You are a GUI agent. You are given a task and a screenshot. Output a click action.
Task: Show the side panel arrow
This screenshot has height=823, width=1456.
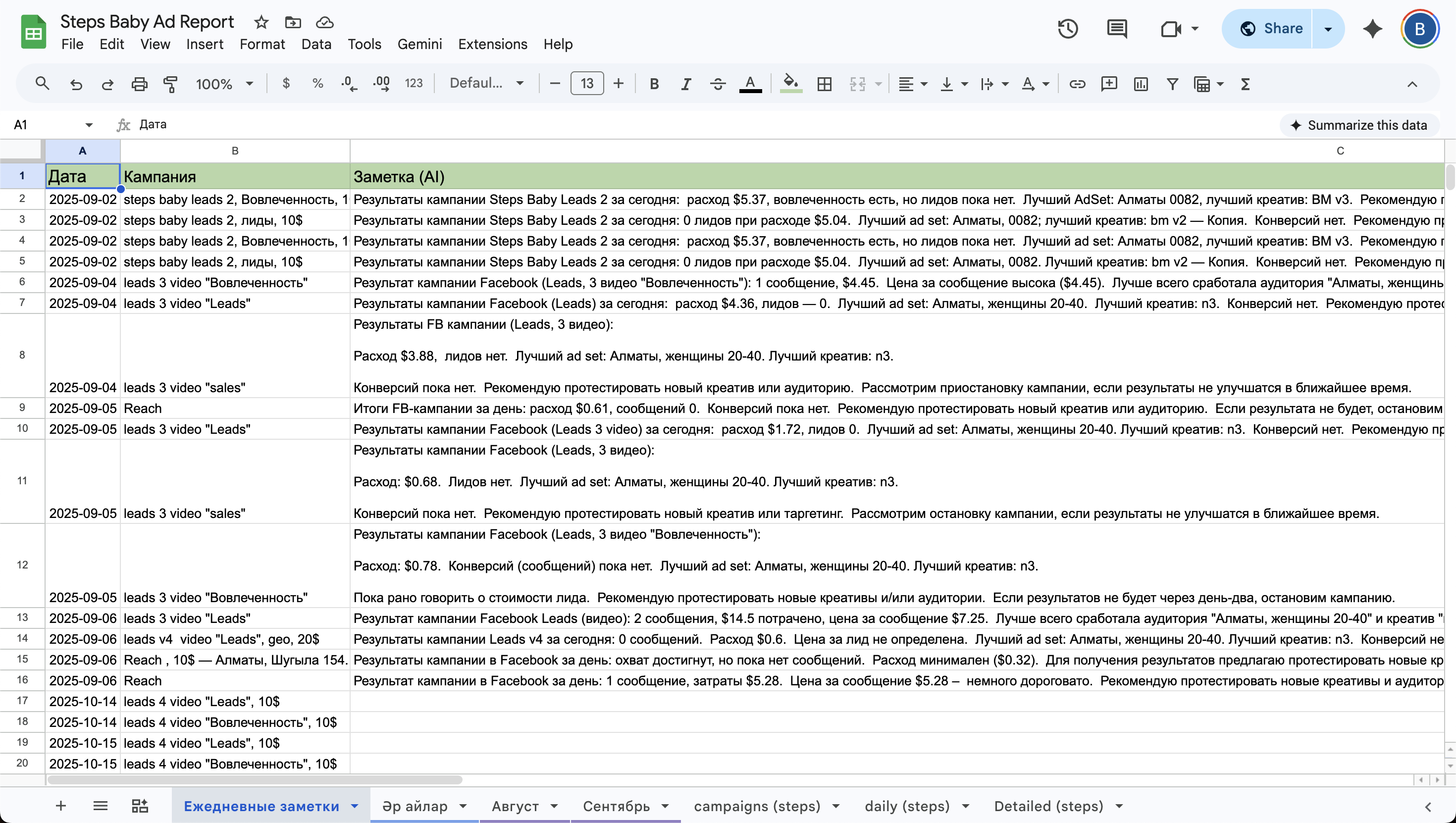tap(1428, 807)
